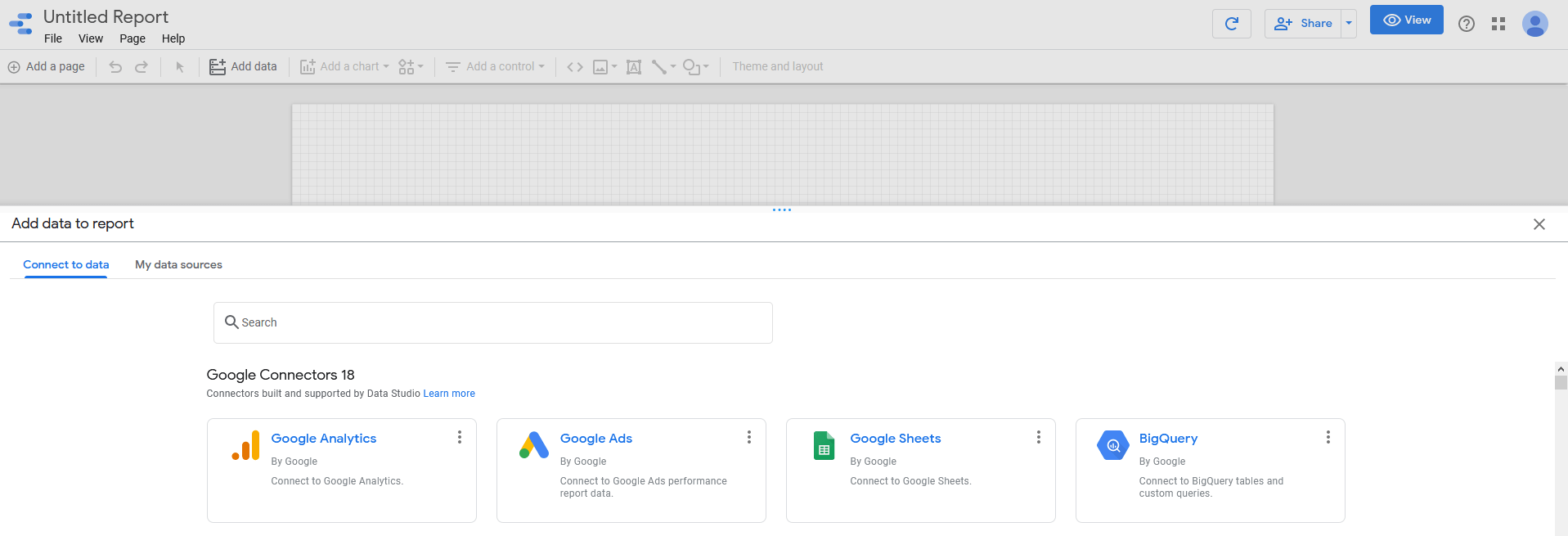Click the scrollbar up arrow
Image resolution: width=1568 pixels, height=536 pixels.
(x=1561, y=369)
